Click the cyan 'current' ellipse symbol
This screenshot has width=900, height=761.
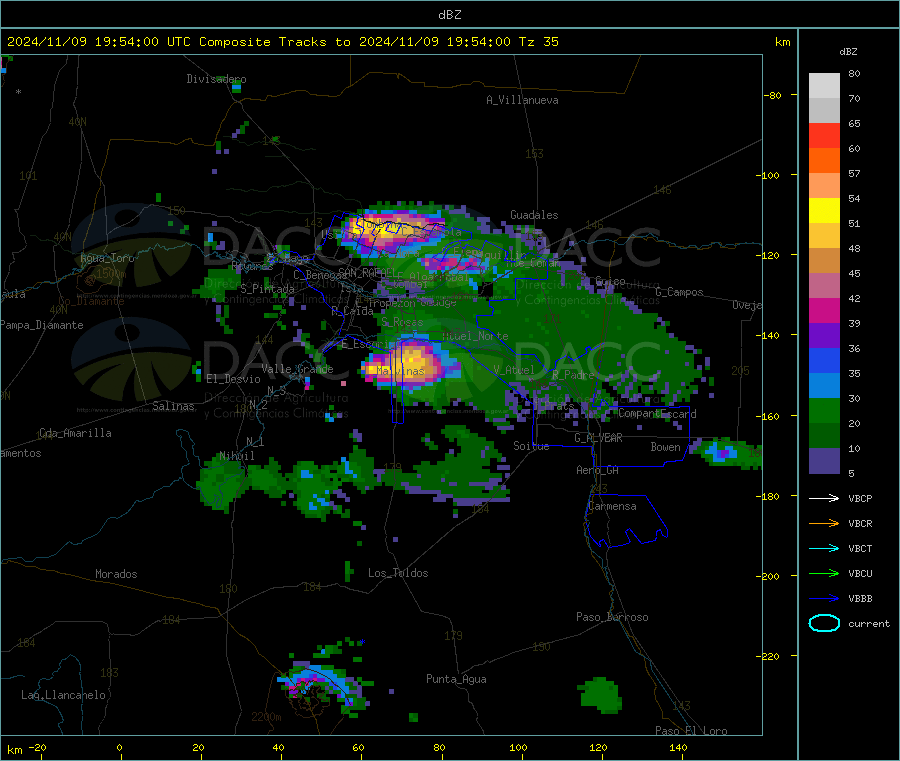pos(824,623)
